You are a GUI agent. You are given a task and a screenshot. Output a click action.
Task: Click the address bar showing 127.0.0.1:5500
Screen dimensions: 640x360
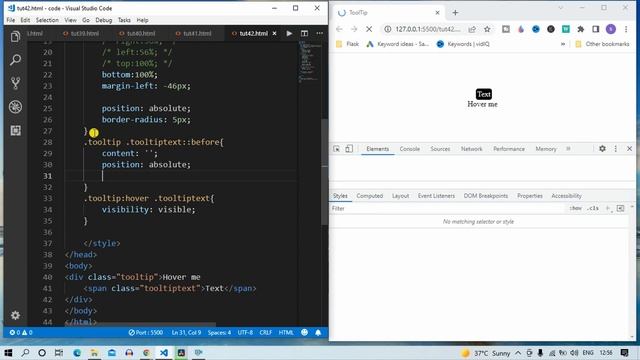pyautogui.click(x=427, y=29)
